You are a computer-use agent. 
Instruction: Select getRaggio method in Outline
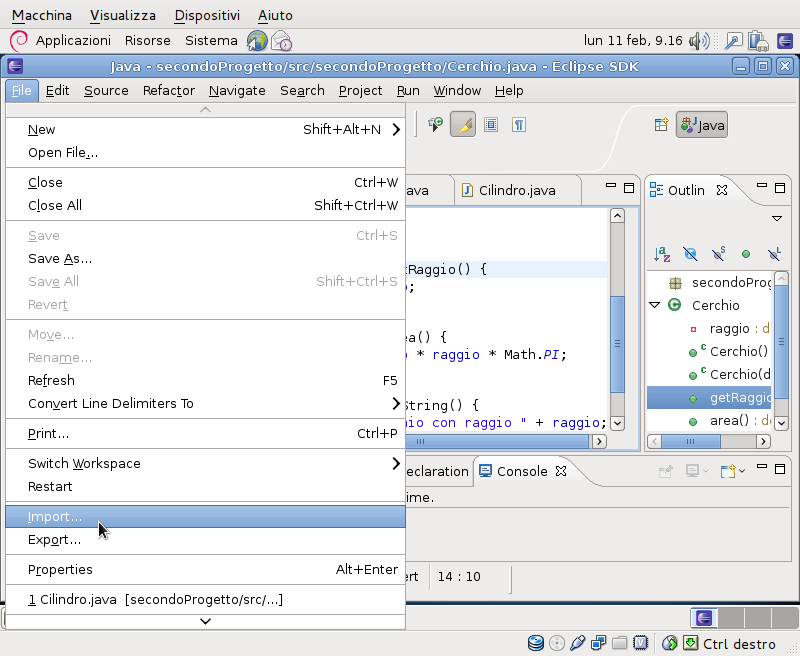click(x=709, y=397)
